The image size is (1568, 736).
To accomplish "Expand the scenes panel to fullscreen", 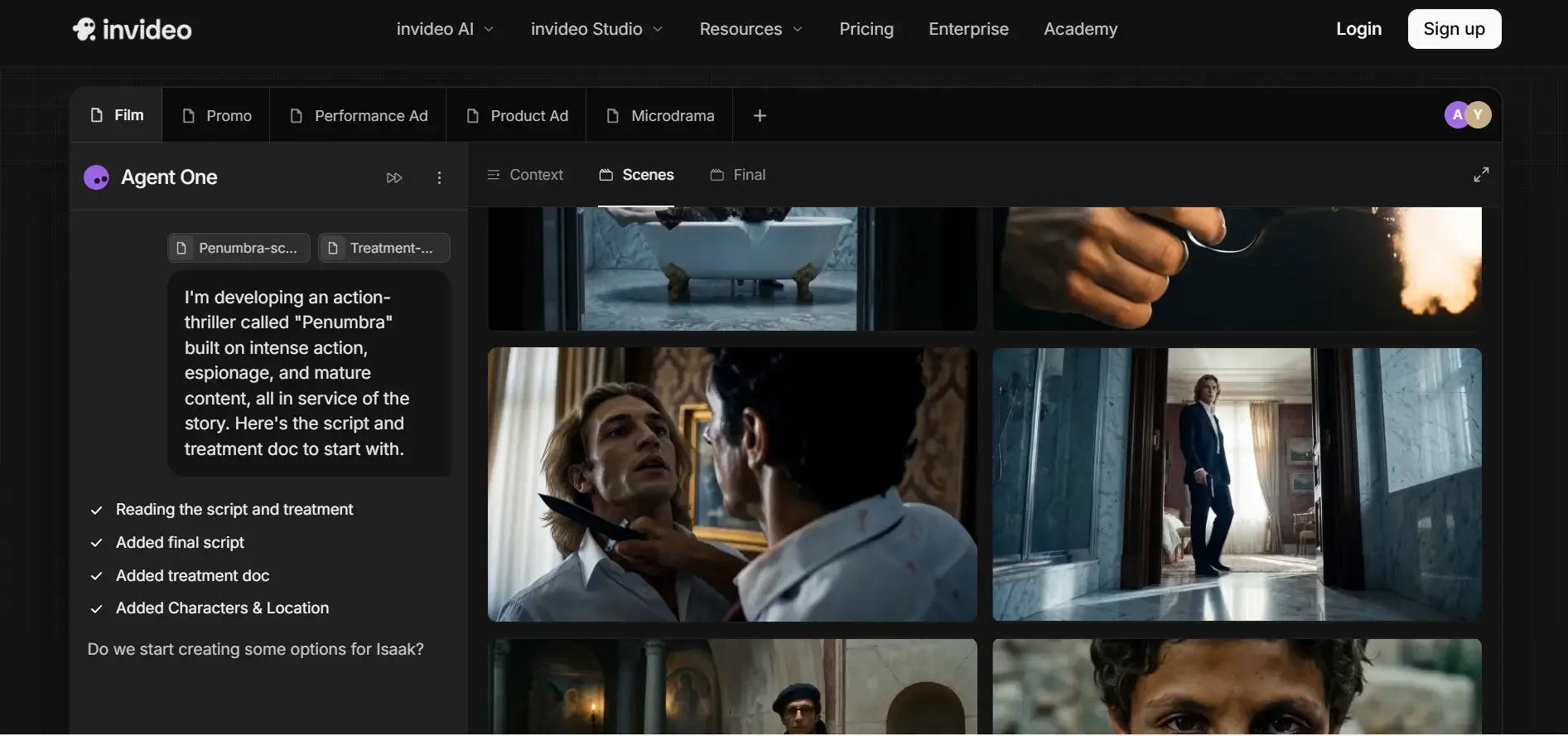I will pyautogui.click(x=1481, y=174).
